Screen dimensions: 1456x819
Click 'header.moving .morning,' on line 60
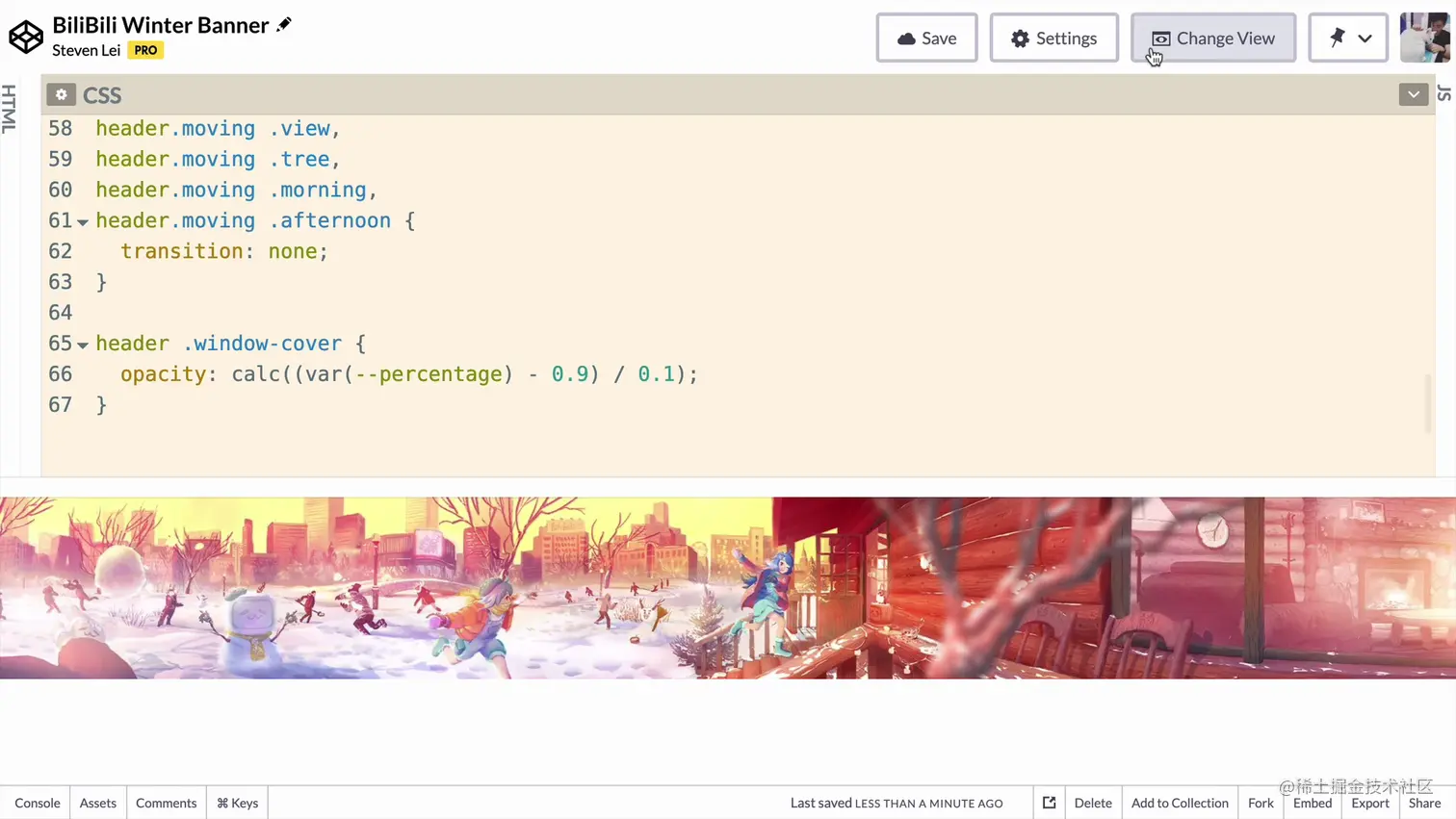coord(236,190)
